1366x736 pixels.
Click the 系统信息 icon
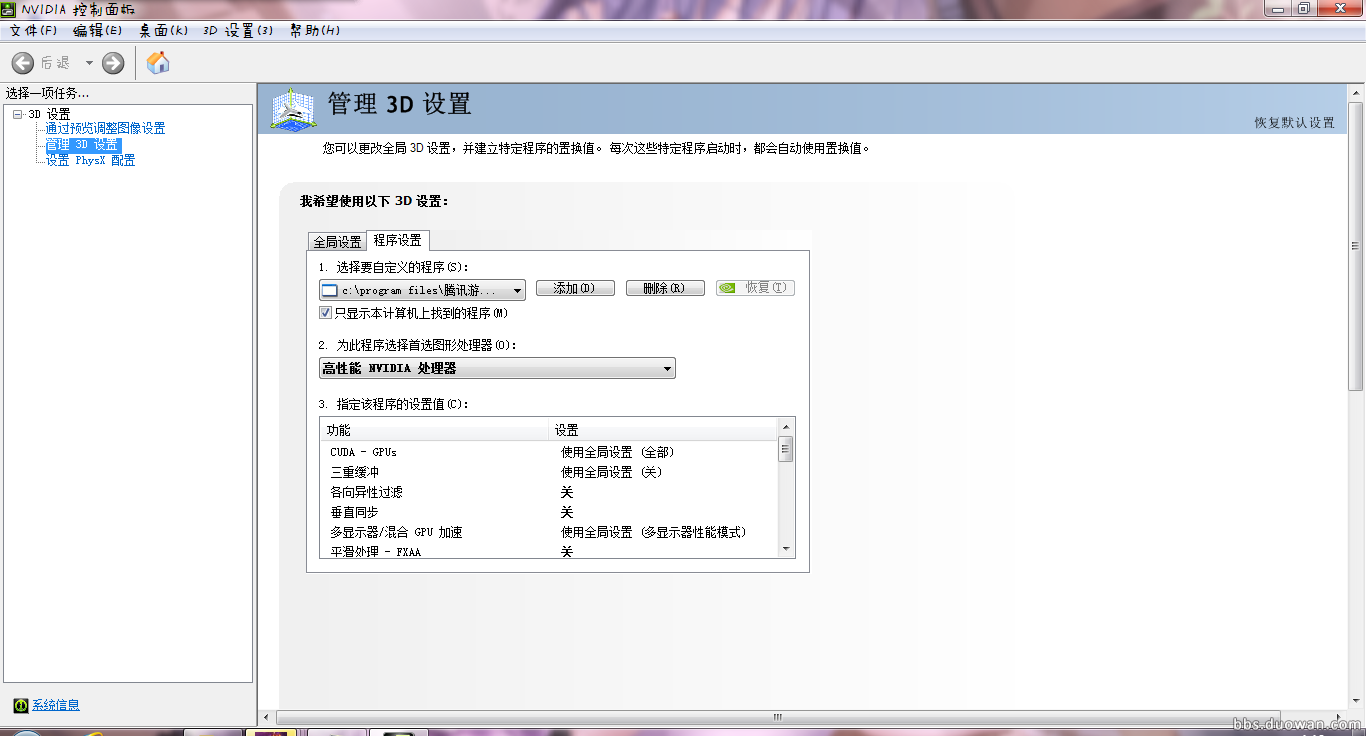click(21, 705)
